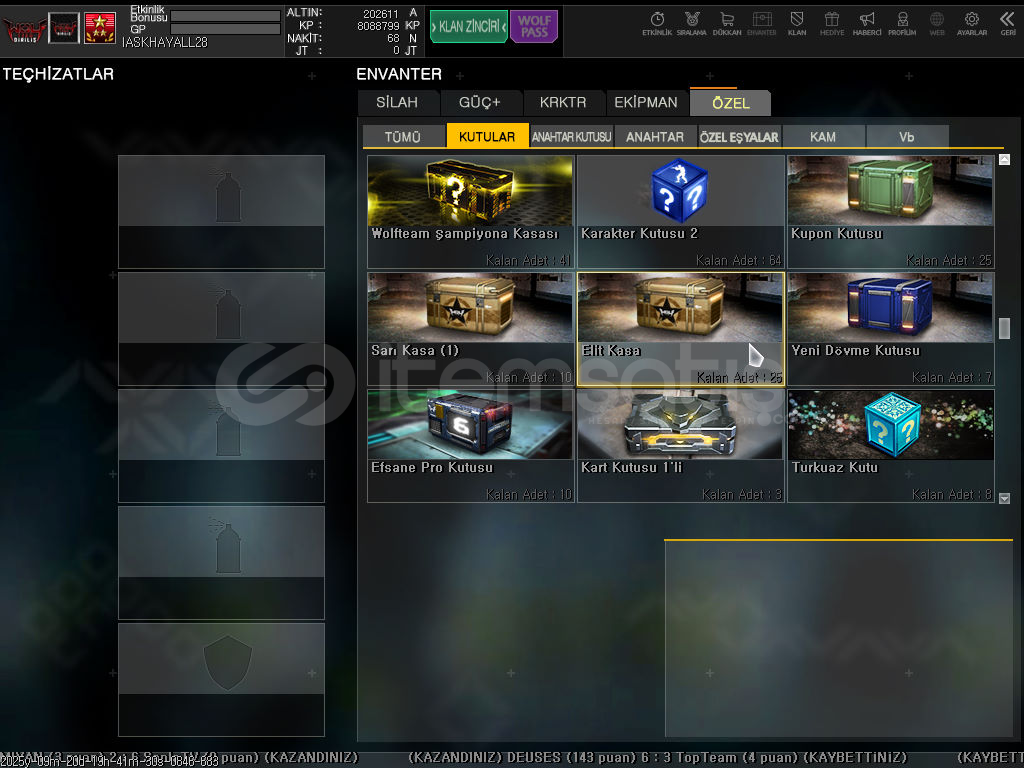
Task: Click the inventory scrollbar down arrow
Action: [x=1004, y=498]
